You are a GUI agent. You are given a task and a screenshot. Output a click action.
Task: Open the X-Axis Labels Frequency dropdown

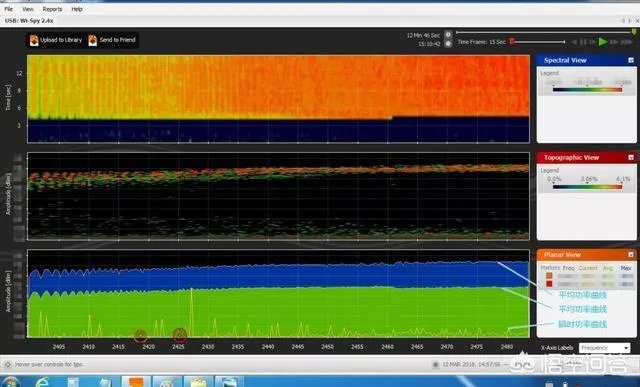click(x=604, y=348)
